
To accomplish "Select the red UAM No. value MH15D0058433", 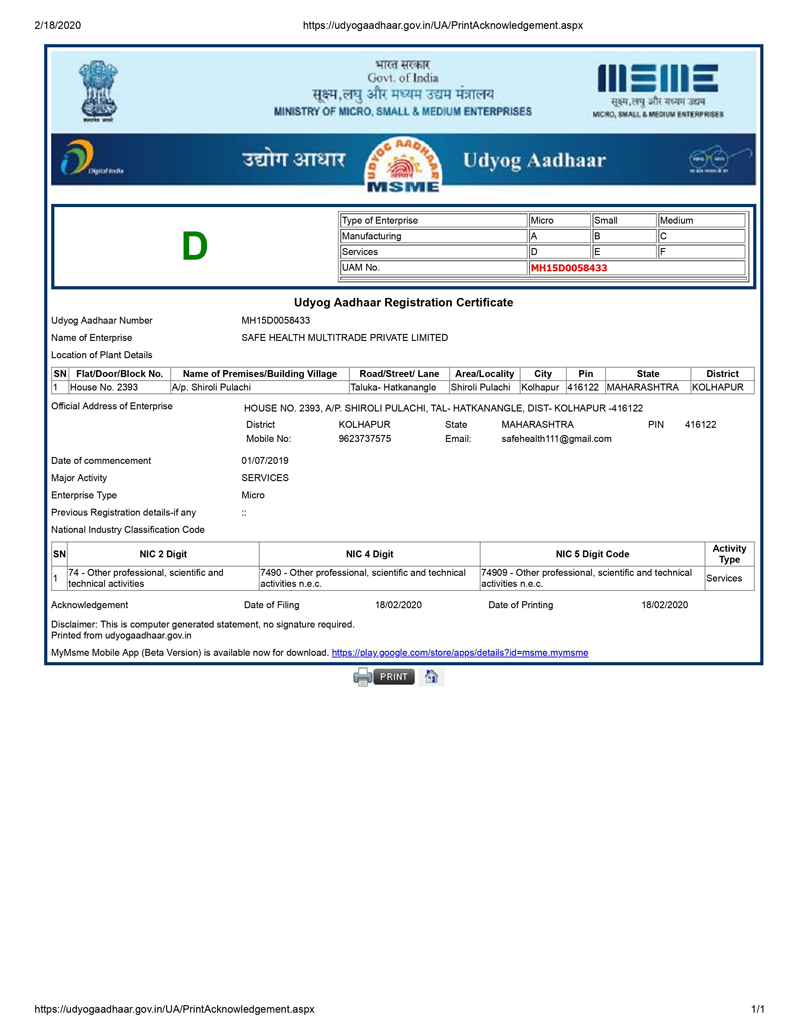I will pyautogui.click(x=569, y=268).
